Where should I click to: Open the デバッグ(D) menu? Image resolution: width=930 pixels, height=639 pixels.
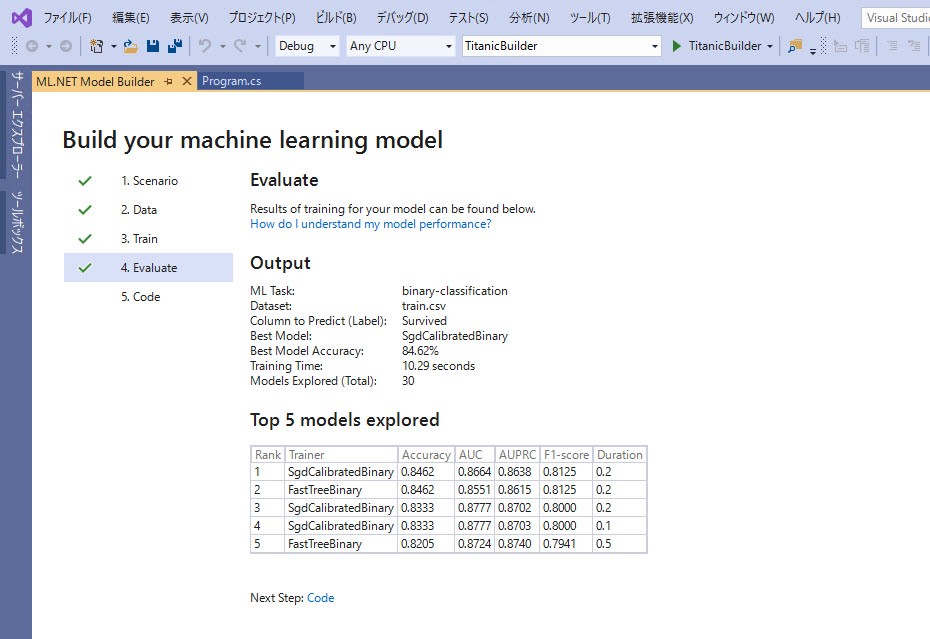pos(402,18)
